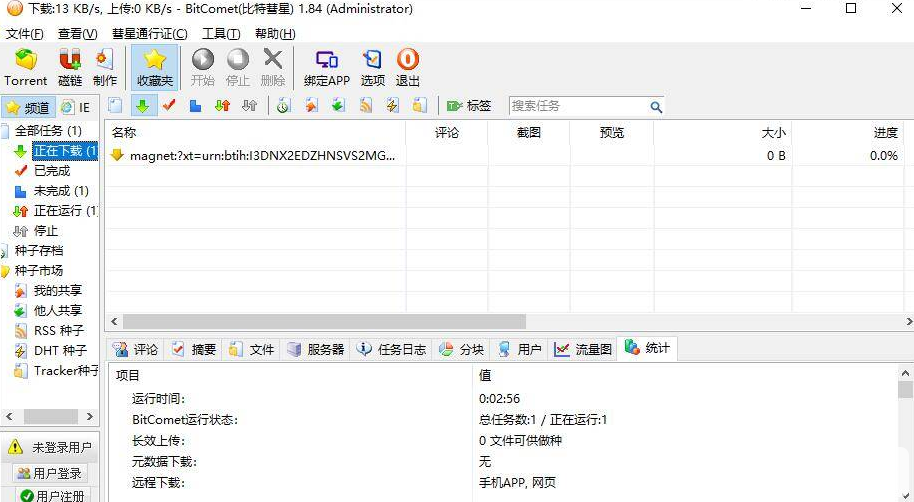Image resolution: width=914 pixels, height=502 pixels.
Task: Select 他人共享 in the sidebar
Action: click(x=58, y=310)
